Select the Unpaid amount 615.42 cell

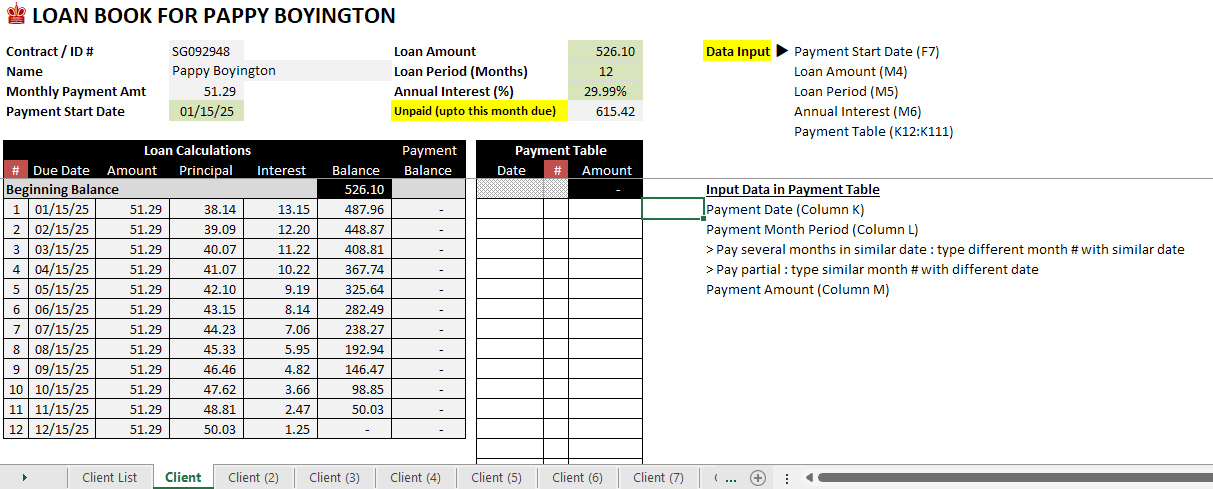tap(605, 111)
